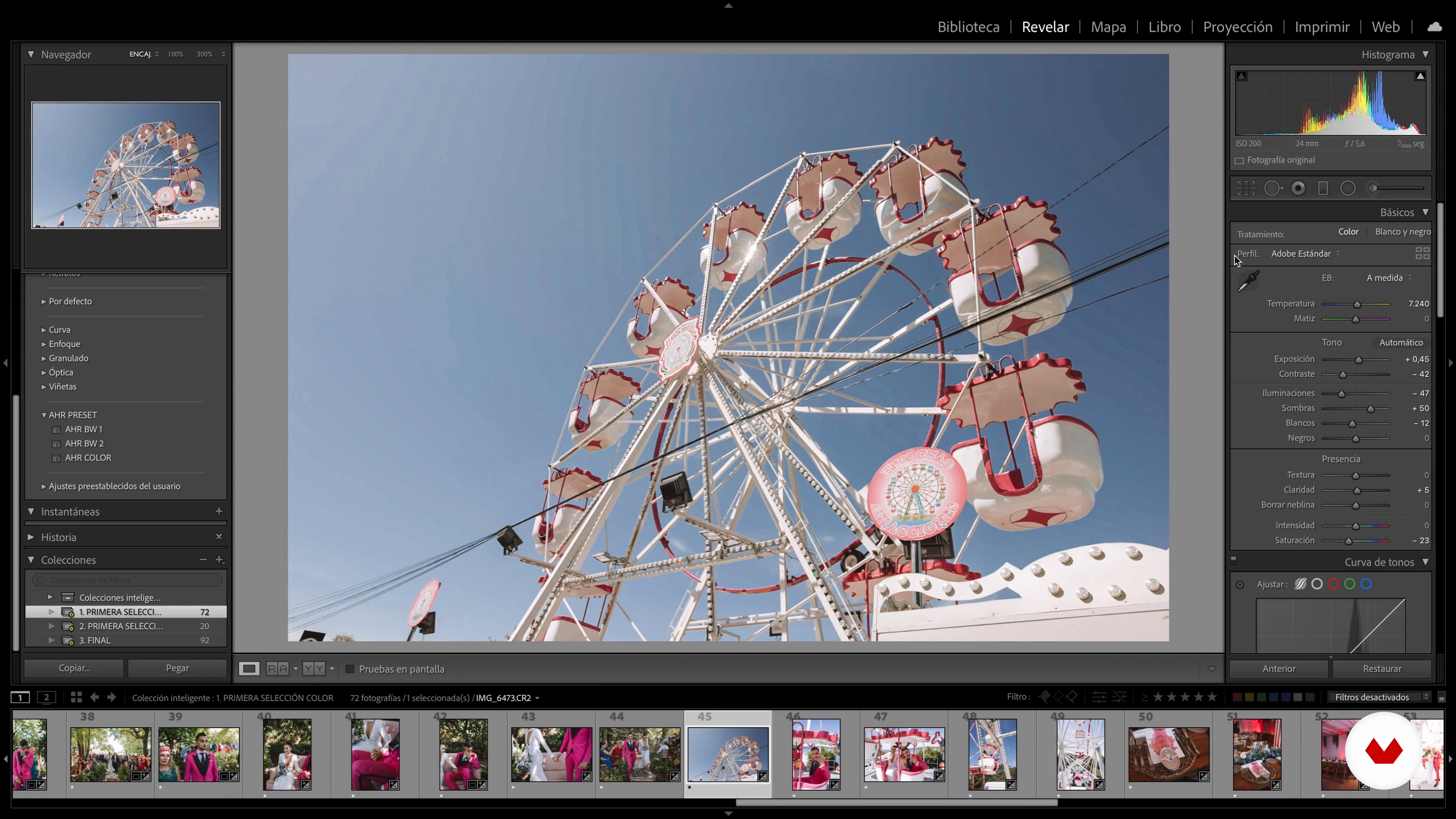This screenshot has height=819, width=1456.
Task: Add a new snapshot with plus icon
Action: tap(219, 511)
